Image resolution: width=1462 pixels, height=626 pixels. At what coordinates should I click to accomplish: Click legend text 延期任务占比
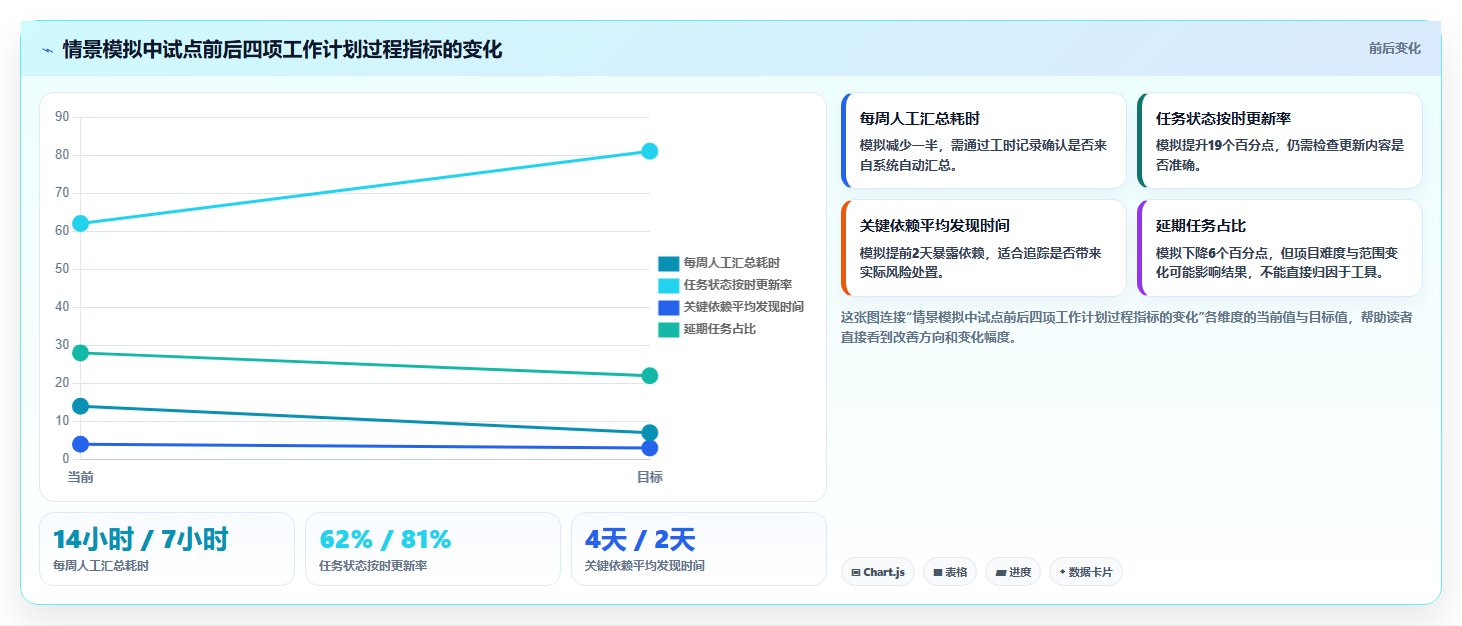[720, 330]
